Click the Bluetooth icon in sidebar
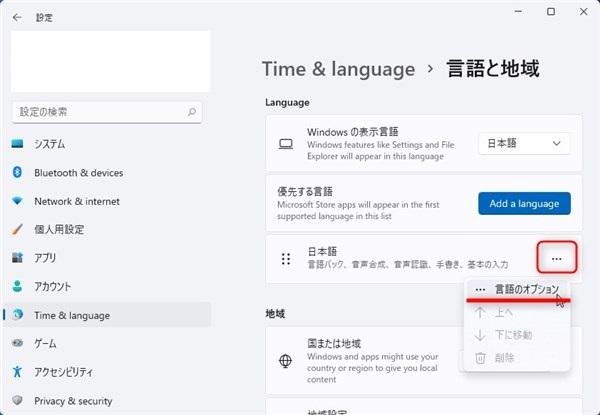Viewport: 600px width, 415px height. [17, 173]
